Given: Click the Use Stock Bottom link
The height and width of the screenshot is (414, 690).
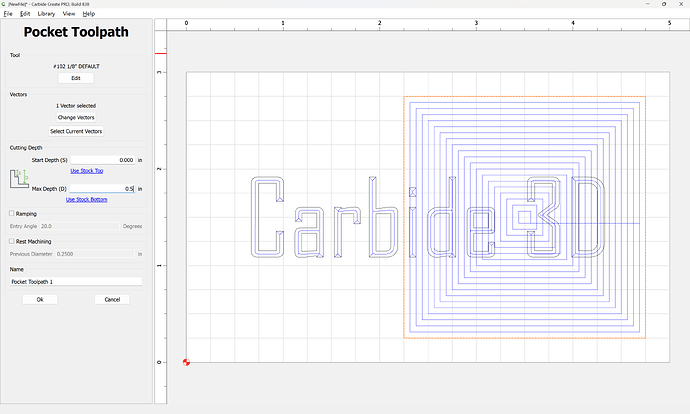Looking at the screenshot, I should click(86, 200).
